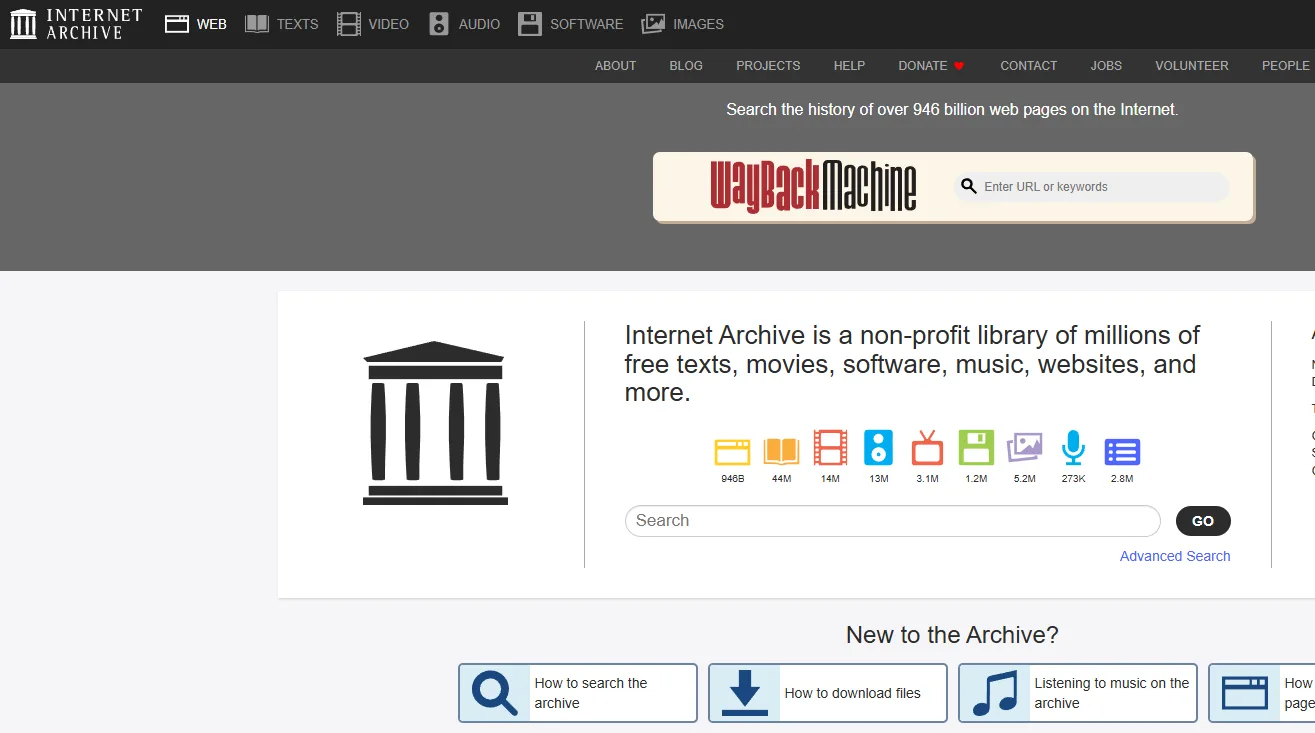
Task: Open the TEXTS menu in top navigation
Action: pos(282,24)
